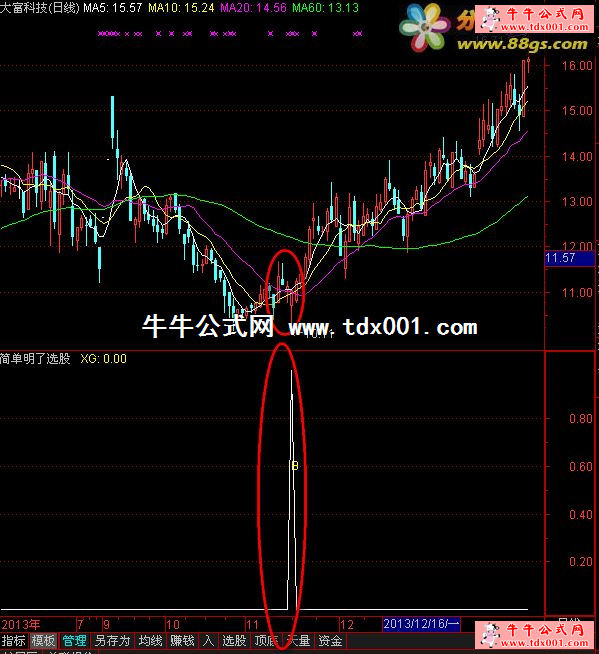The height and width of the screenshot is (654, 599).
Task: Select the 指标 tab at bottom
Action: point(14,640)
